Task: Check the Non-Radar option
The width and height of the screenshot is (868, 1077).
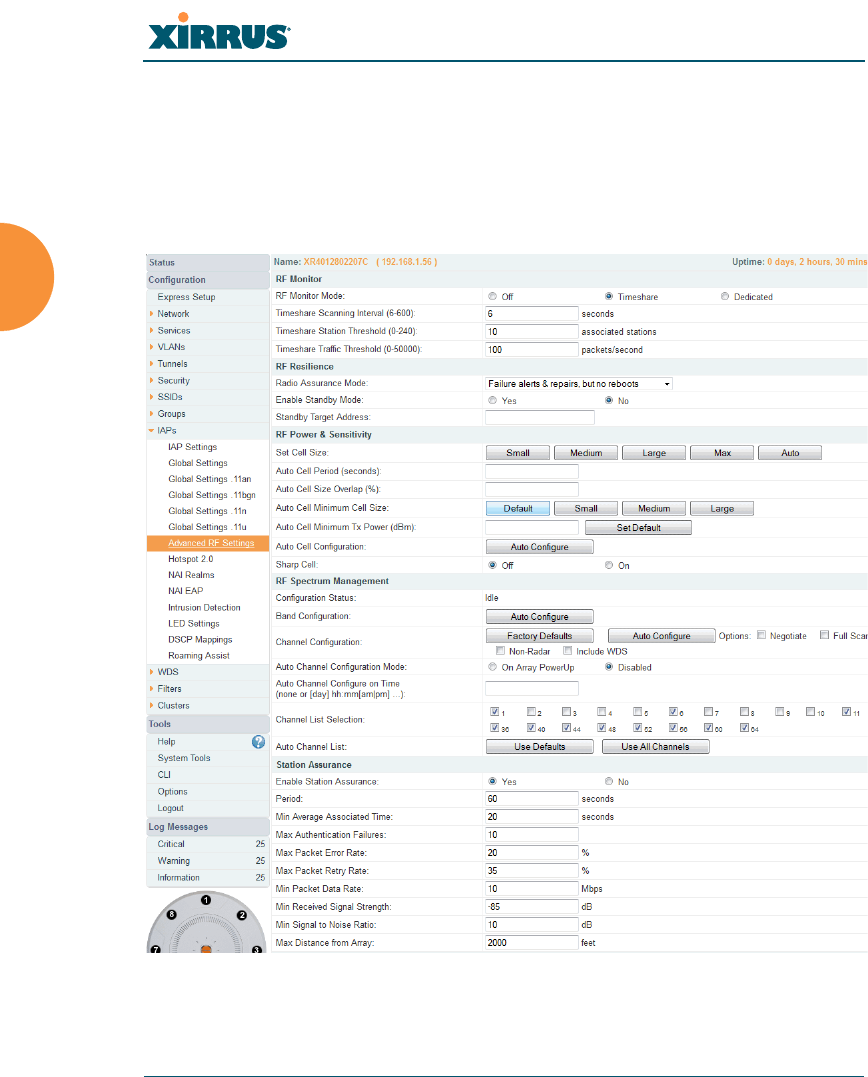Action: coord(500,650)
